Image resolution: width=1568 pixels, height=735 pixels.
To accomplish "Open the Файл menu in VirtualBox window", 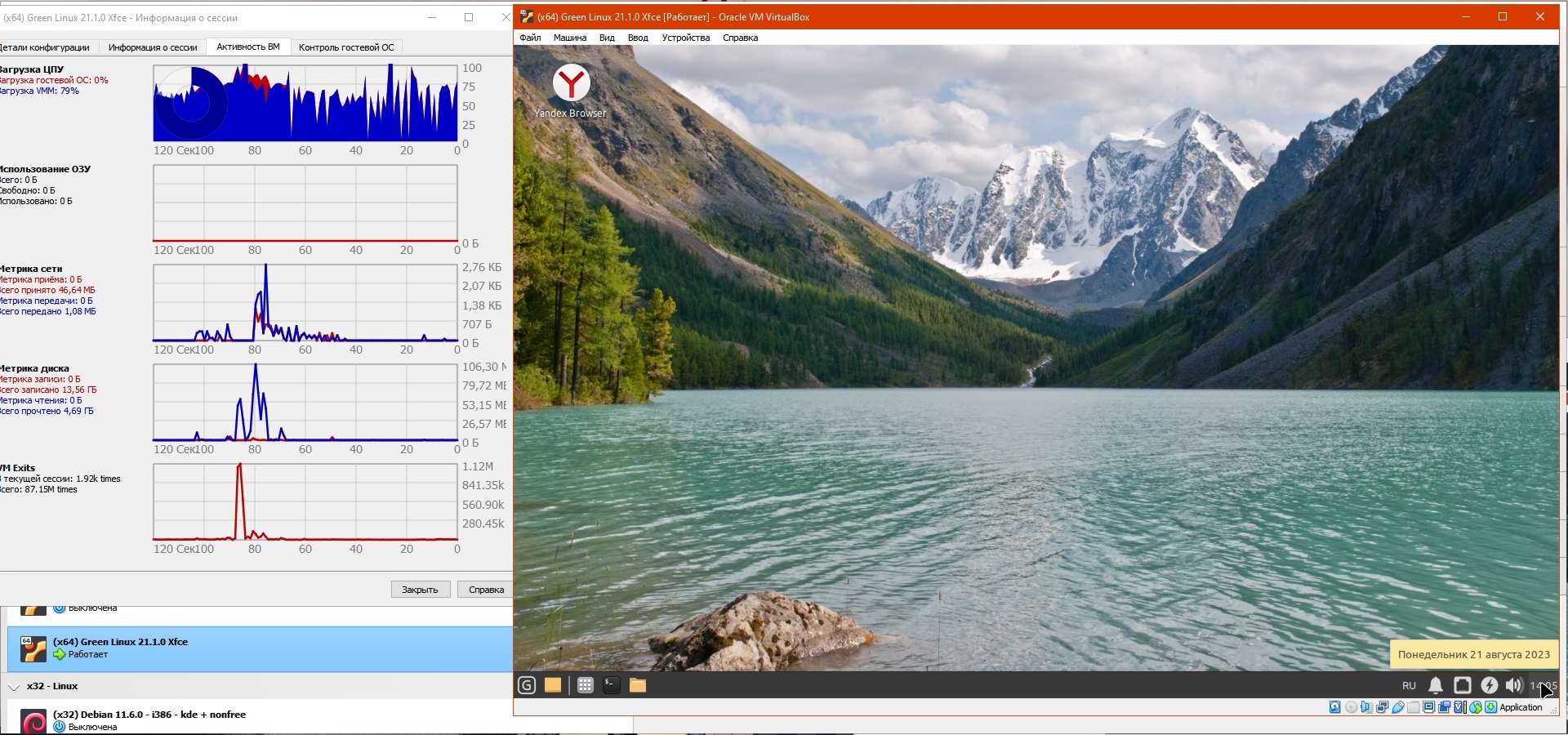I will (530, 38).
